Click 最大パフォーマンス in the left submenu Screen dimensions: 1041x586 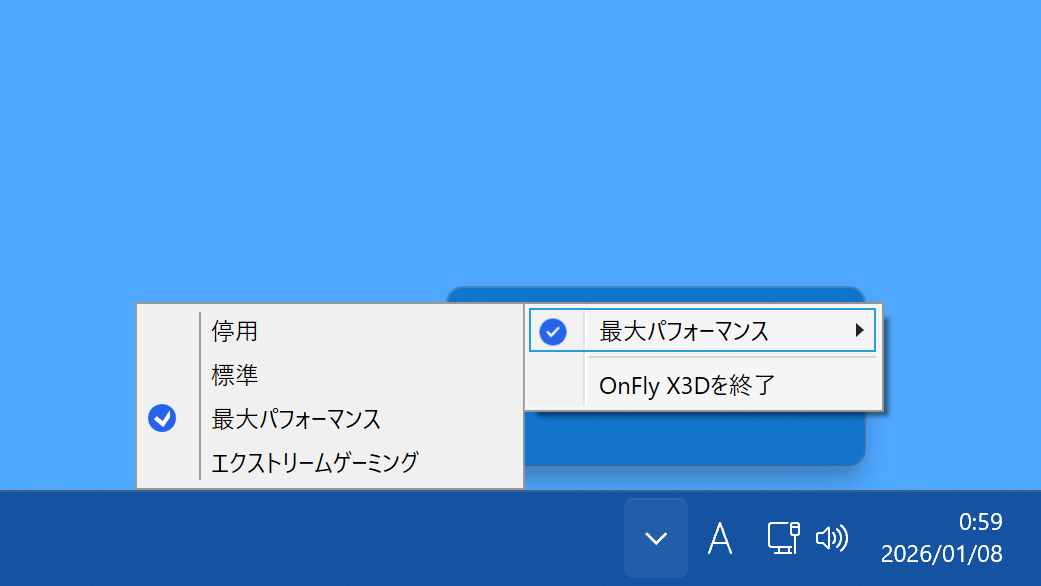[x=295, y=419]
